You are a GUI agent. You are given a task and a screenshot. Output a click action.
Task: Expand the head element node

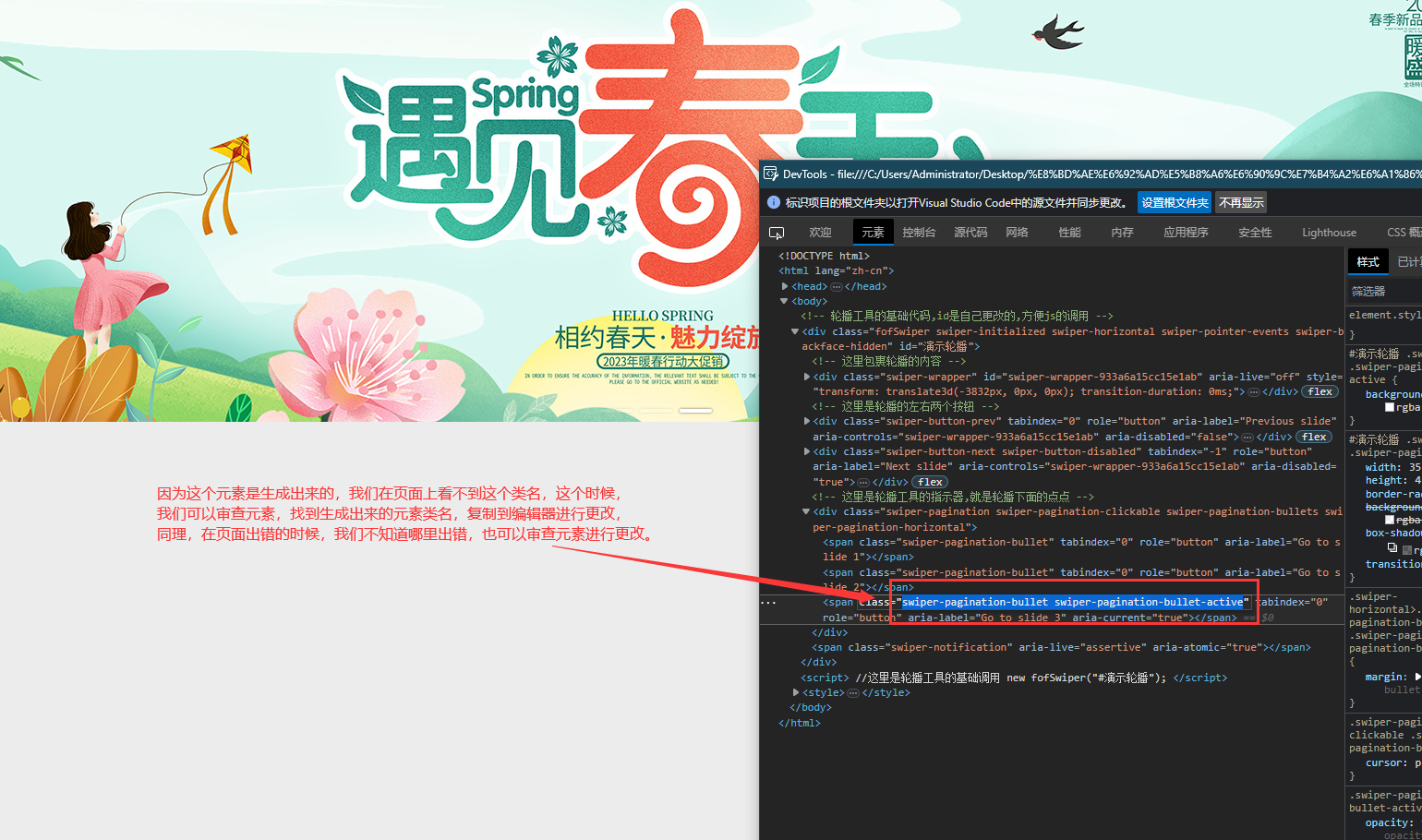point(785,286)
